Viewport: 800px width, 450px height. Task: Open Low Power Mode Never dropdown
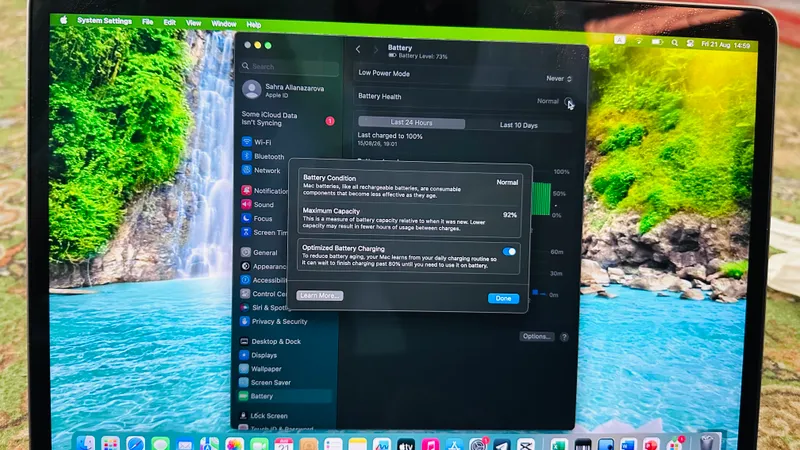pyautogui.click(x=559, y=79)
